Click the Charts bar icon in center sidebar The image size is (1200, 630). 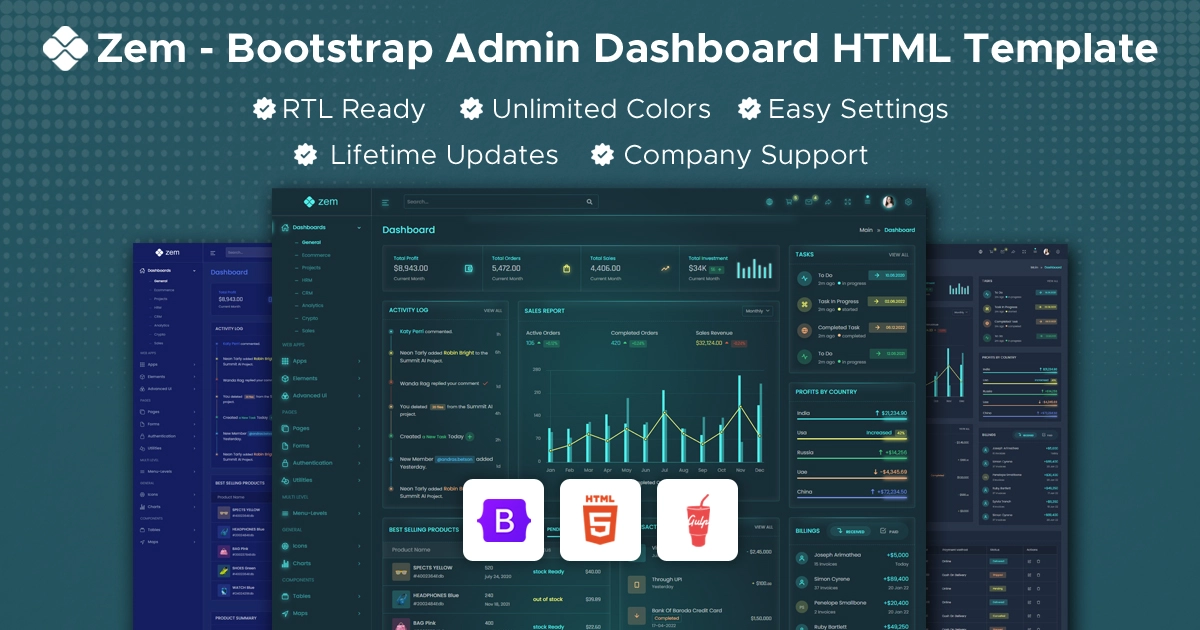click(285, 563)
